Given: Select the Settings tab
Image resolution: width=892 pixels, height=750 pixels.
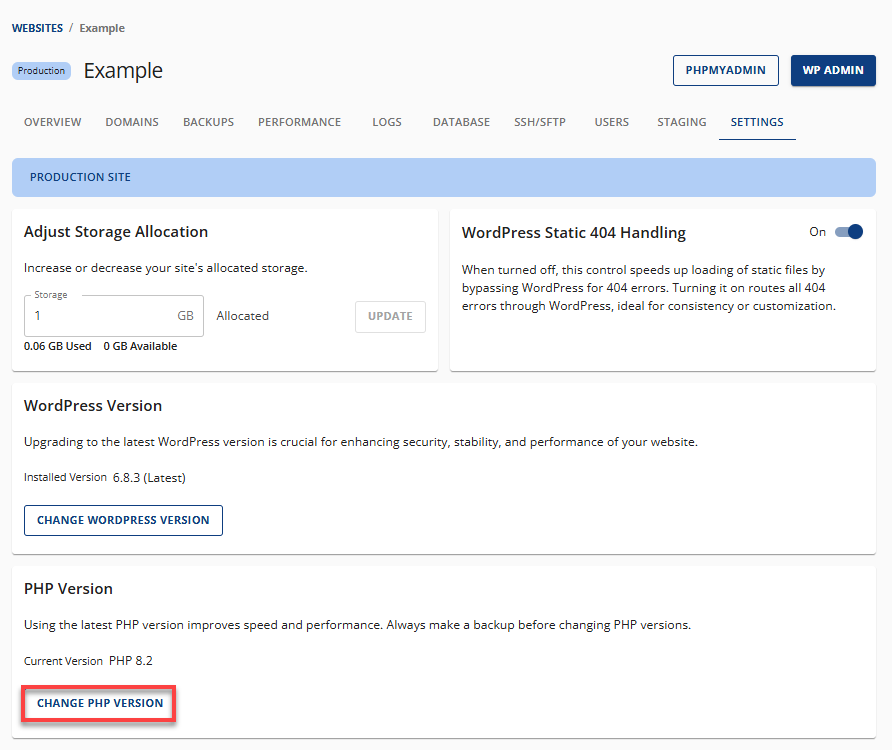Looking at the screenshot, I should (x=757, y=122).
